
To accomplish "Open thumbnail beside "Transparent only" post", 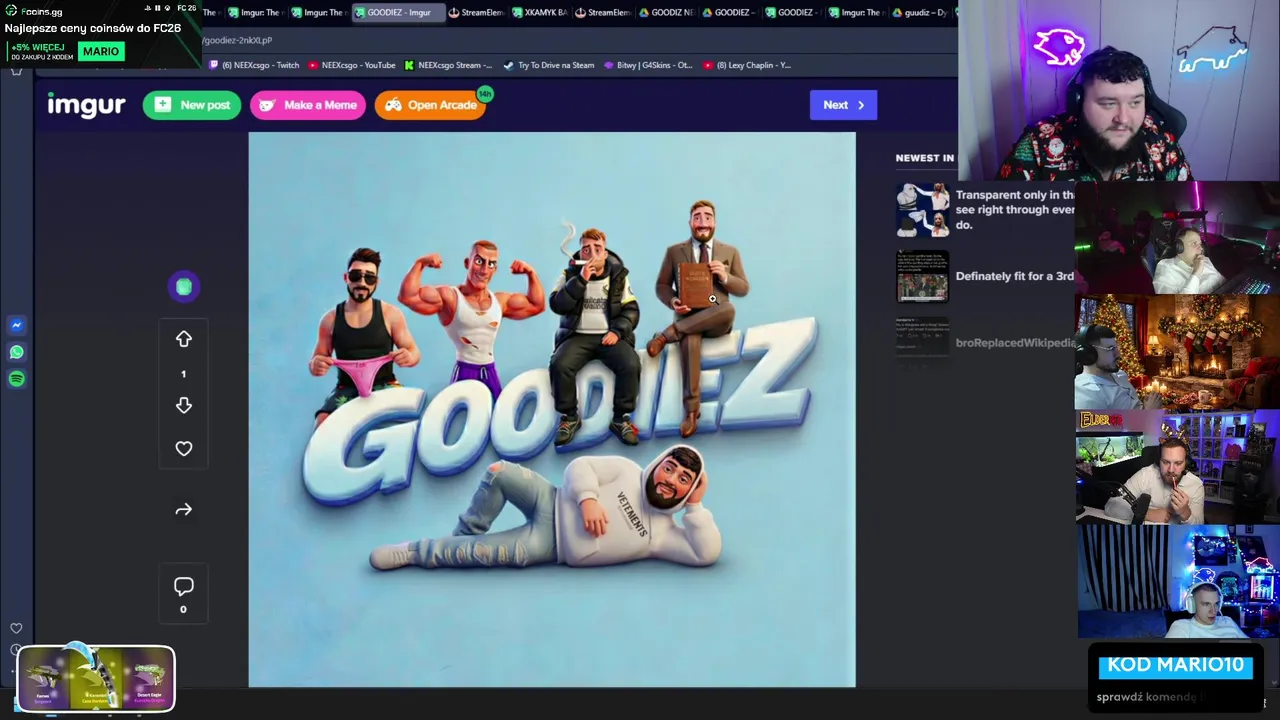I will 922,209.
